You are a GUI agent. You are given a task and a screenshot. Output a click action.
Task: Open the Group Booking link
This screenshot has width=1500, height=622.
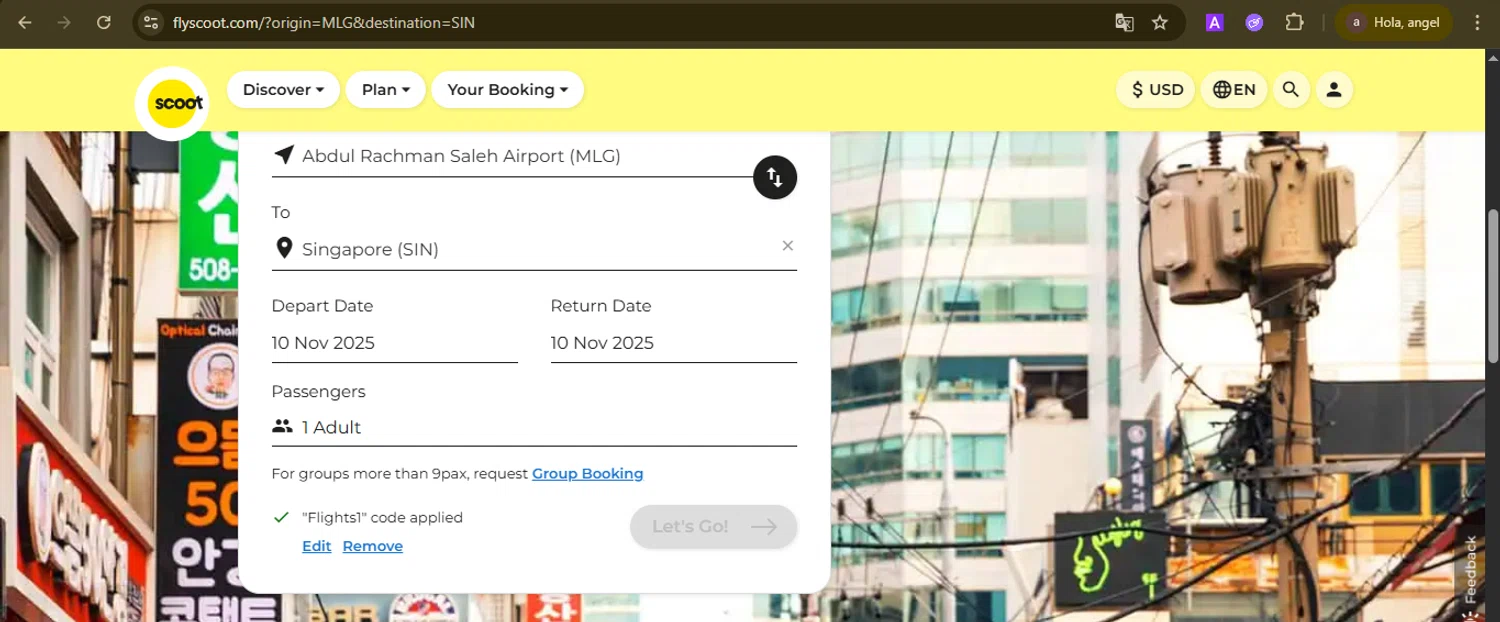click(588, 474)
